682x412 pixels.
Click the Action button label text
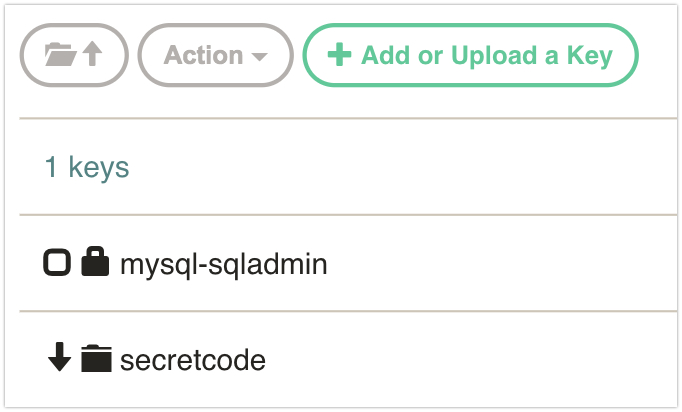coord(203,55)
